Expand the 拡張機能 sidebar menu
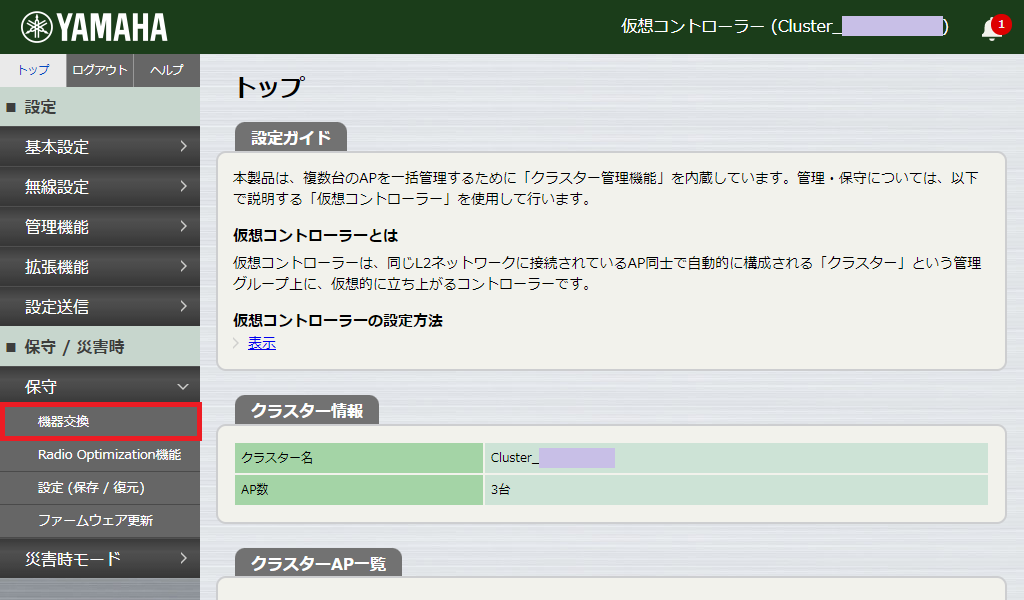Viewport: 1024px width, 600px height. click(x=100, y=266)
